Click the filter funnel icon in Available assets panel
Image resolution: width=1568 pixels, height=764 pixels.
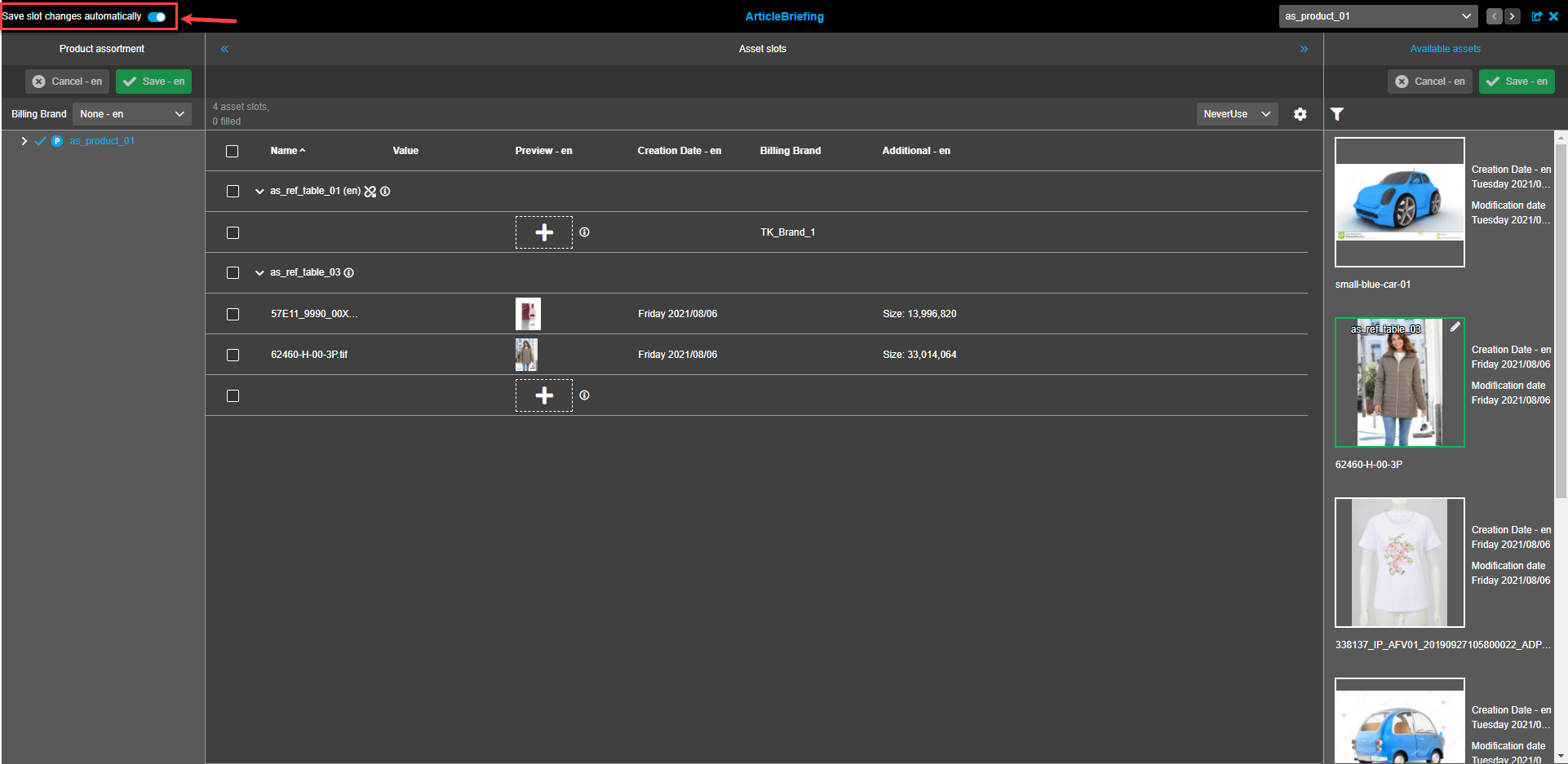tap(1337, 114)
